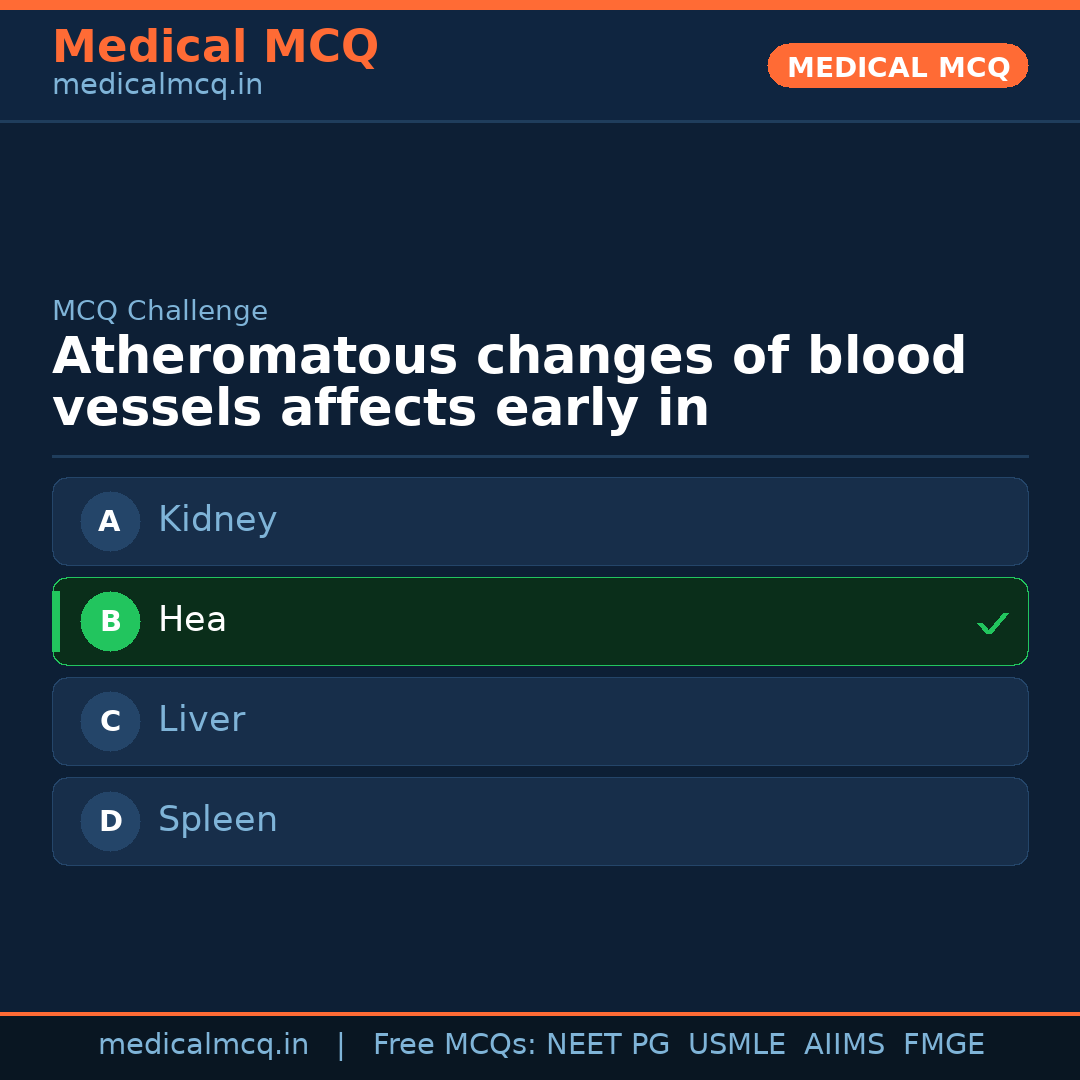Click the FMGE footer link
Screen dimensions: 1080x1080
tap(943, 1043)
